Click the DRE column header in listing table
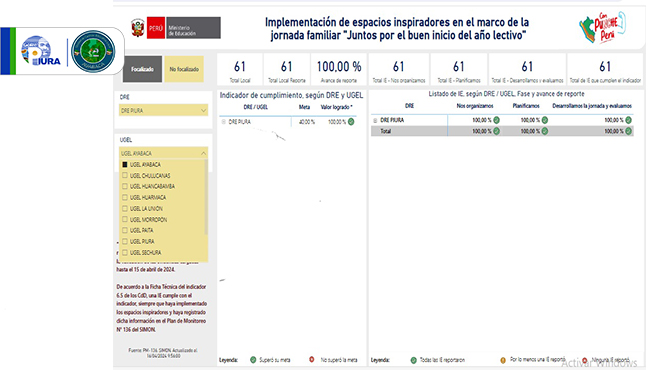The image size is (656, 370). point(410,106)
